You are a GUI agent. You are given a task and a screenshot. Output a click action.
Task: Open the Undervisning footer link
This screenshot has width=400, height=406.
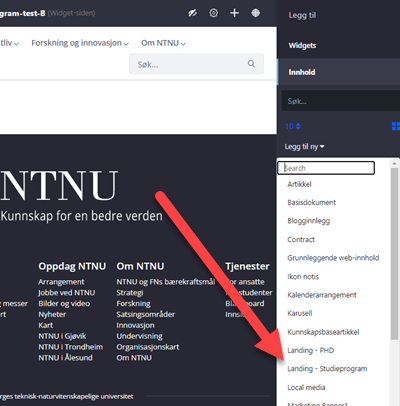coord(139,336)
